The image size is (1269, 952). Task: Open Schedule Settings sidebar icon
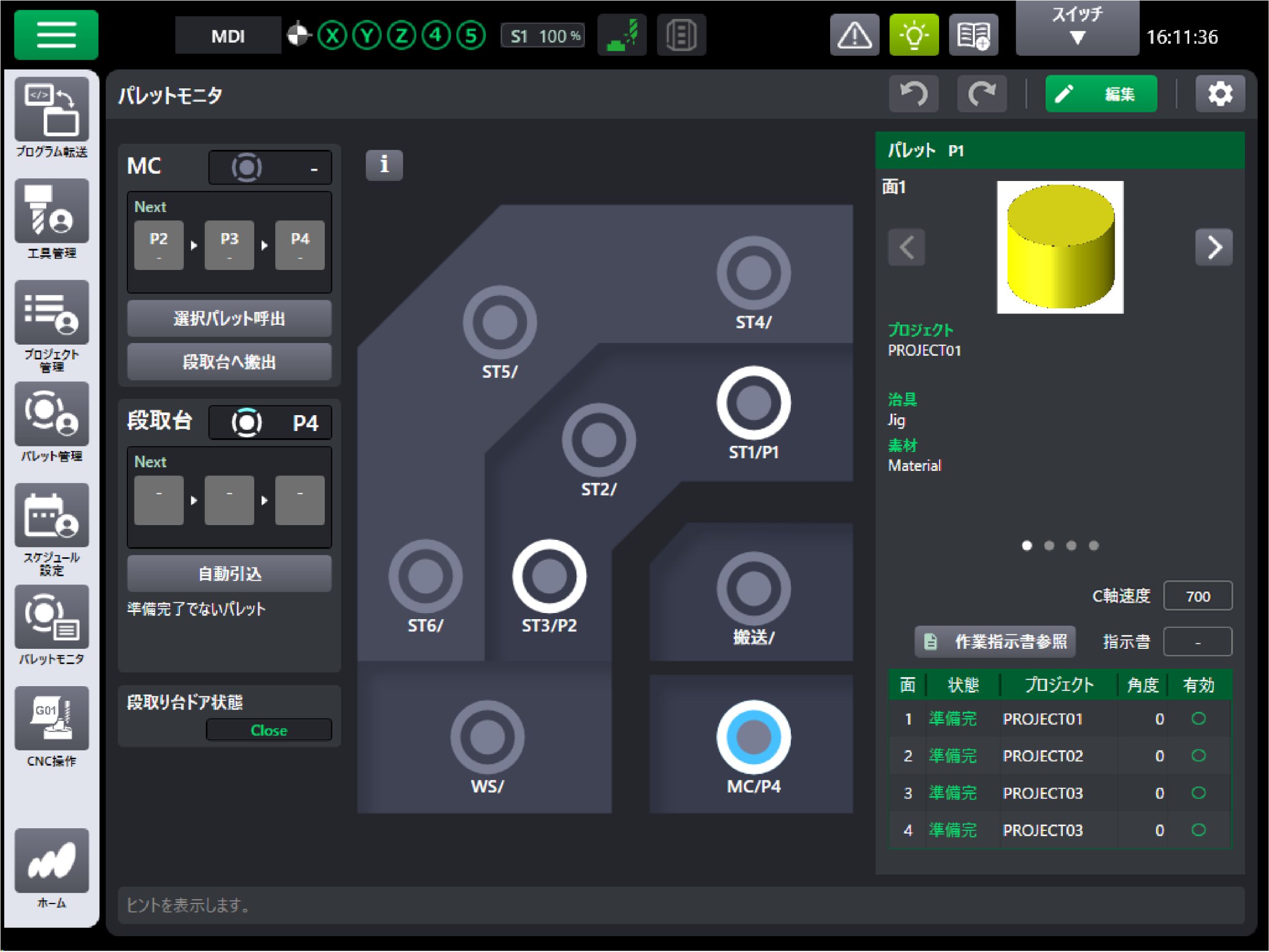52,515
